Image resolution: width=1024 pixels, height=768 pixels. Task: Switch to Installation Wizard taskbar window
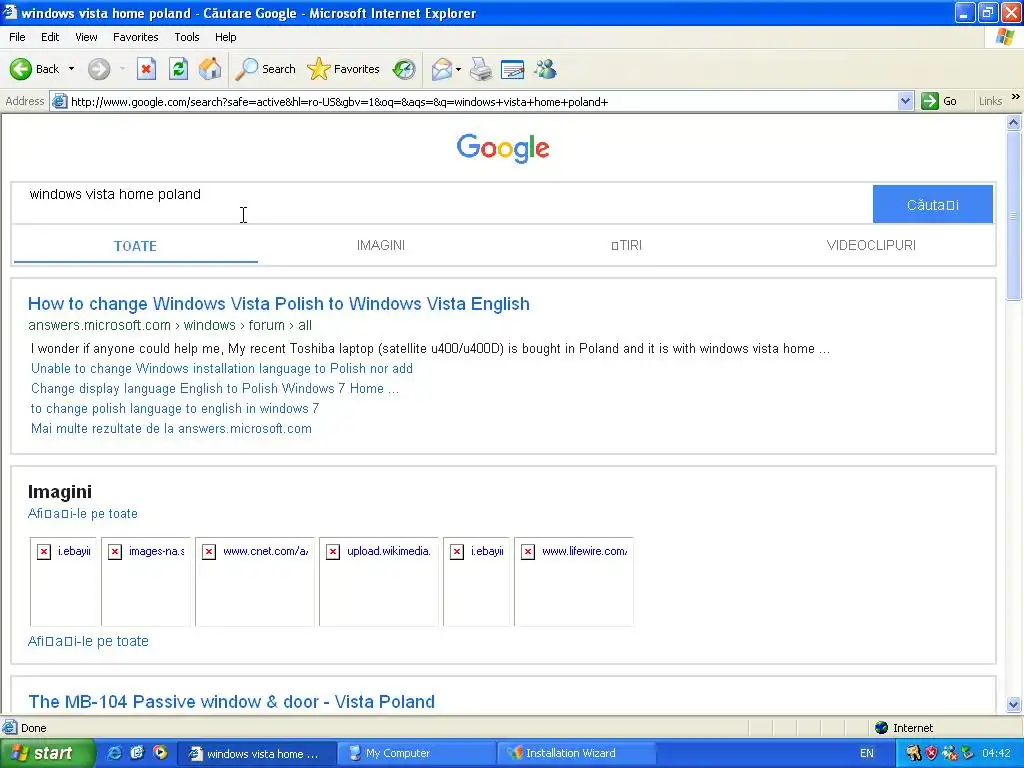coord(575,753)
